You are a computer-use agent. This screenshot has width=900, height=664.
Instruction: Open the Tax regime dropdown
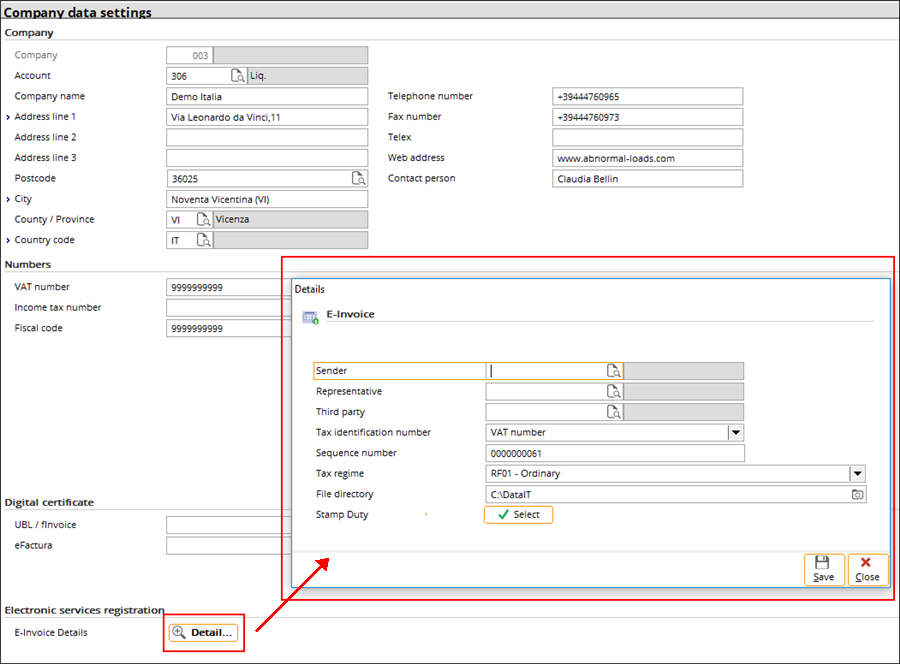pyautogui.click(x=857, y=474)
